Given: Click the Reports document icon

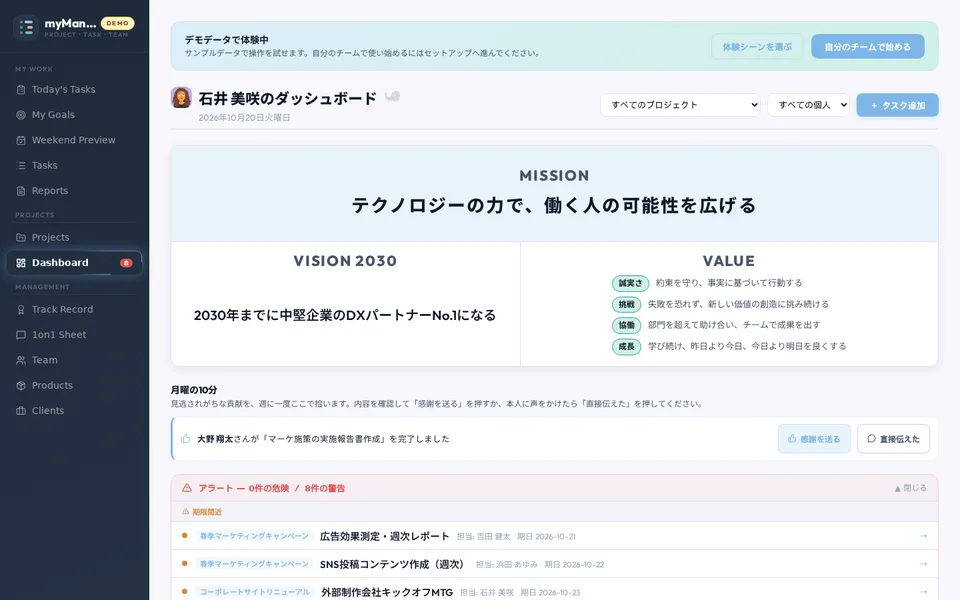Looking at the screenshot, I should pyautogui.click(x=21, y=191).
